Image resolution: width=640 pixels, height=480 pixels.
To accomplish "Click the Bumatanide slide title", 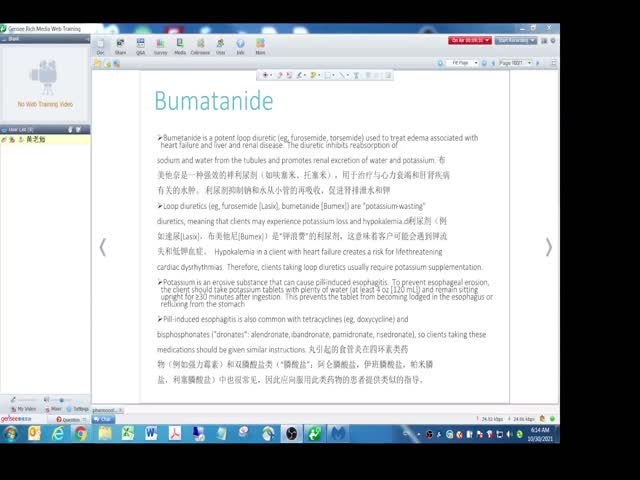I will pyautogui.click(x=213, y=100).
